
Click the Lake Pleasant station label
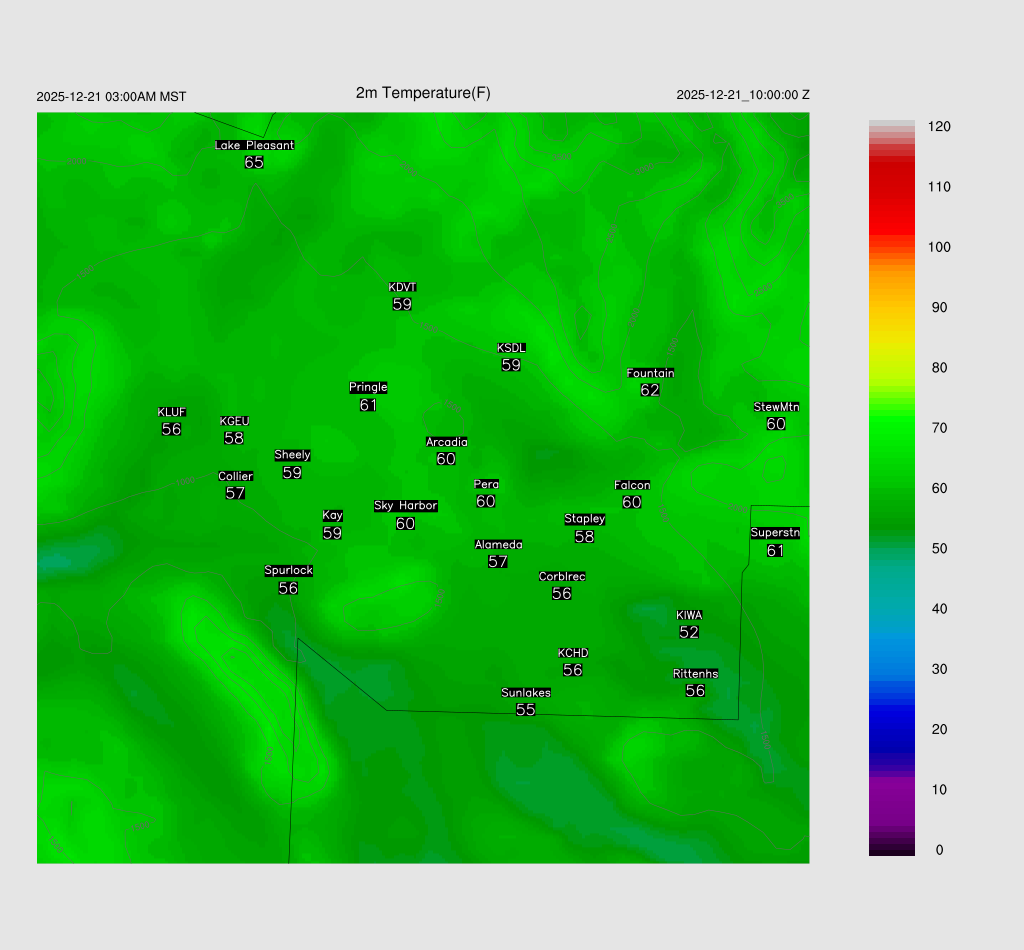254,145
